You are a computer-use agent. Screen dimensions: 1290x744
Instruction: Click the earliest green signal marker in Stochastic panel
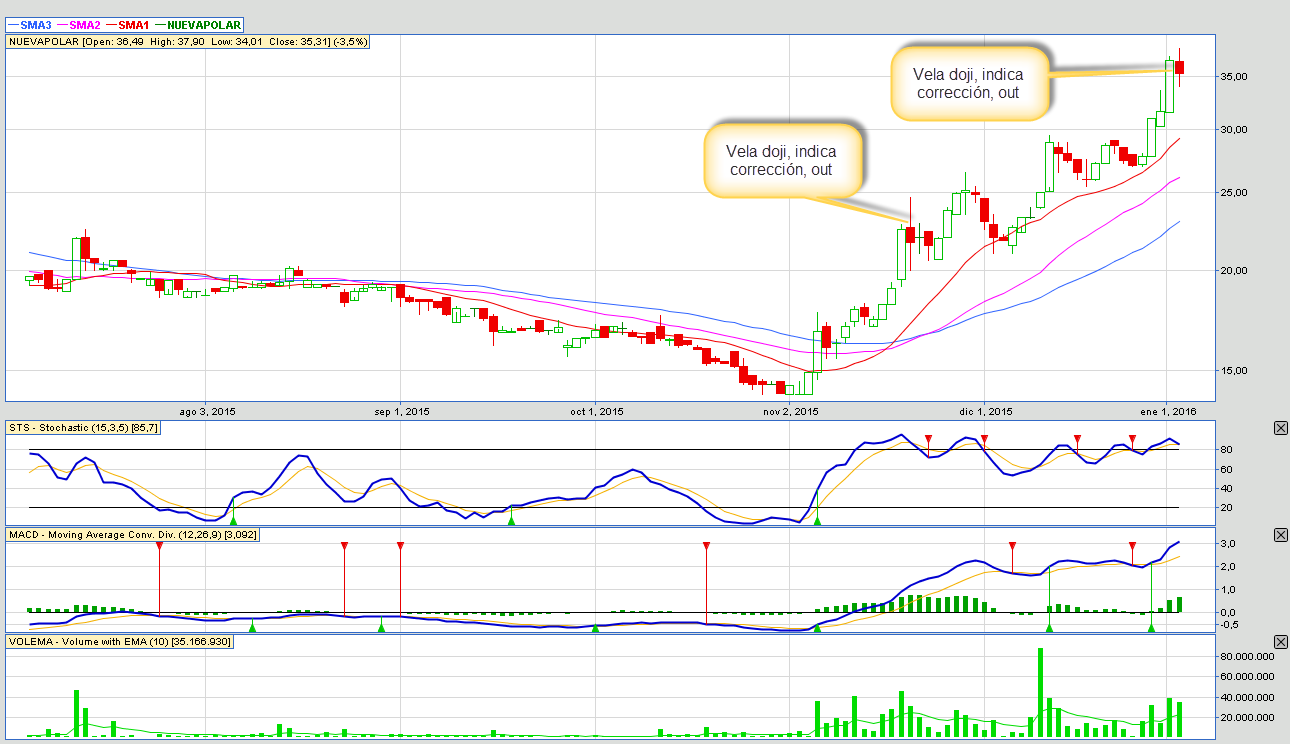[233, 521]
